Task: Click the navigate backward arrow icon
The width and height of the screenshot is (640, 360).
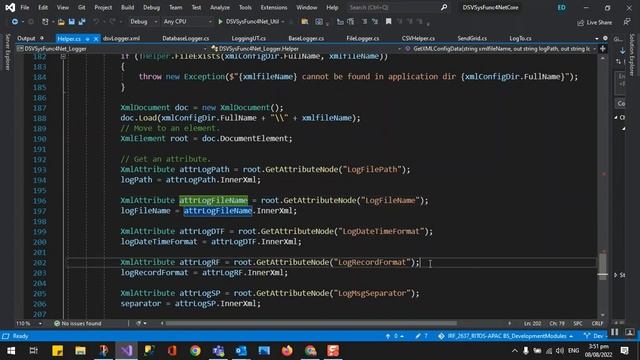Action: tap(15, 22)
